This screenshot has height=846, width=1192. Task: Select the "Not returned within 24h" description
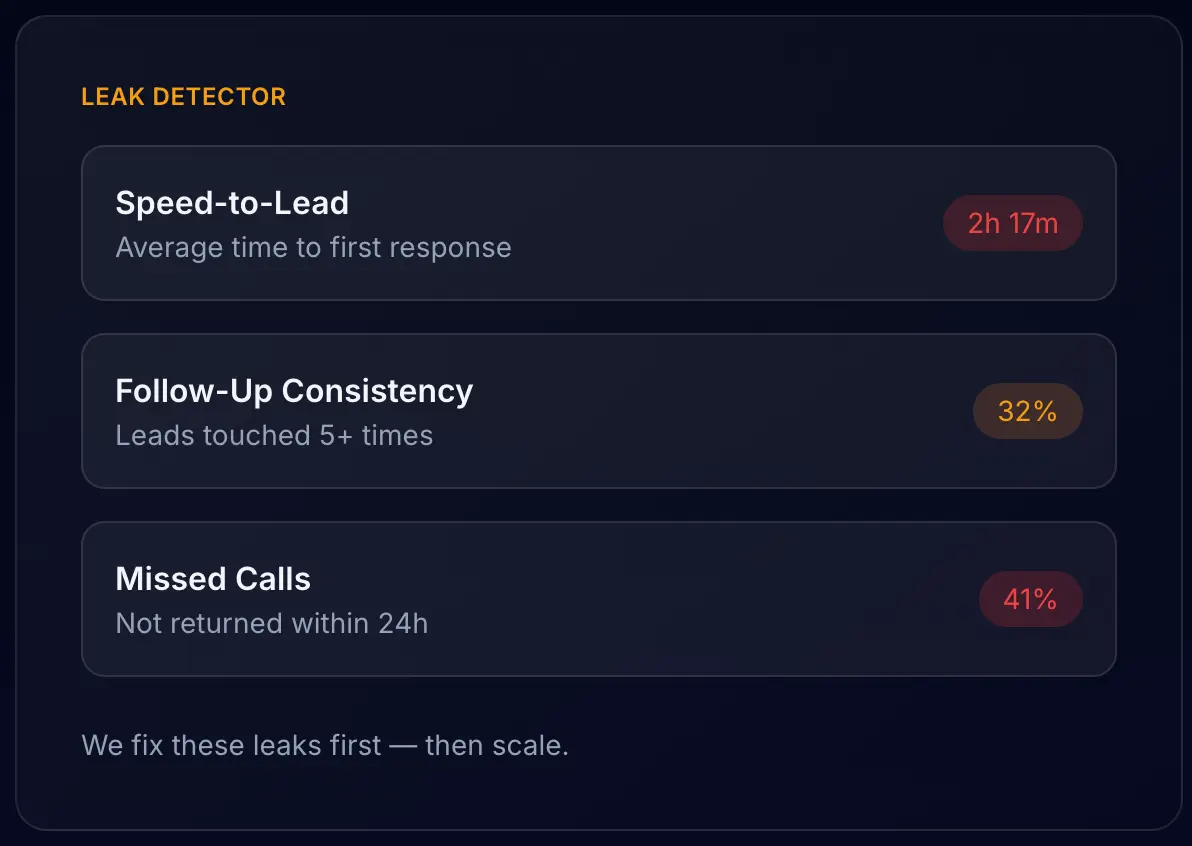(271, 624)
